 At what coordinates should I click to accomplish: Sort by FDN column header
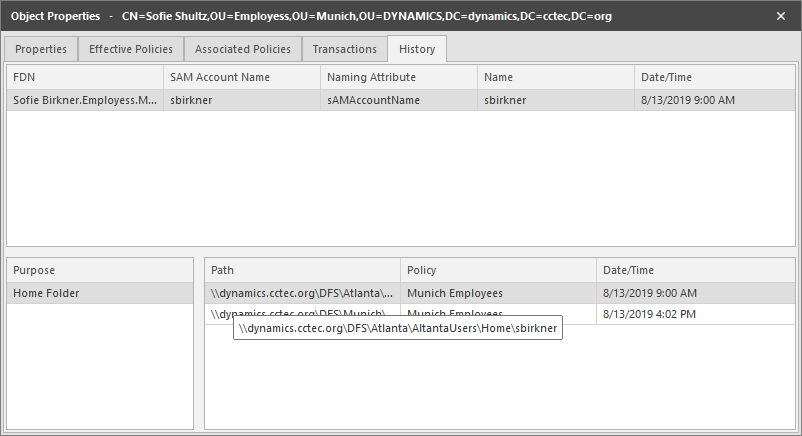pos(84,77)
